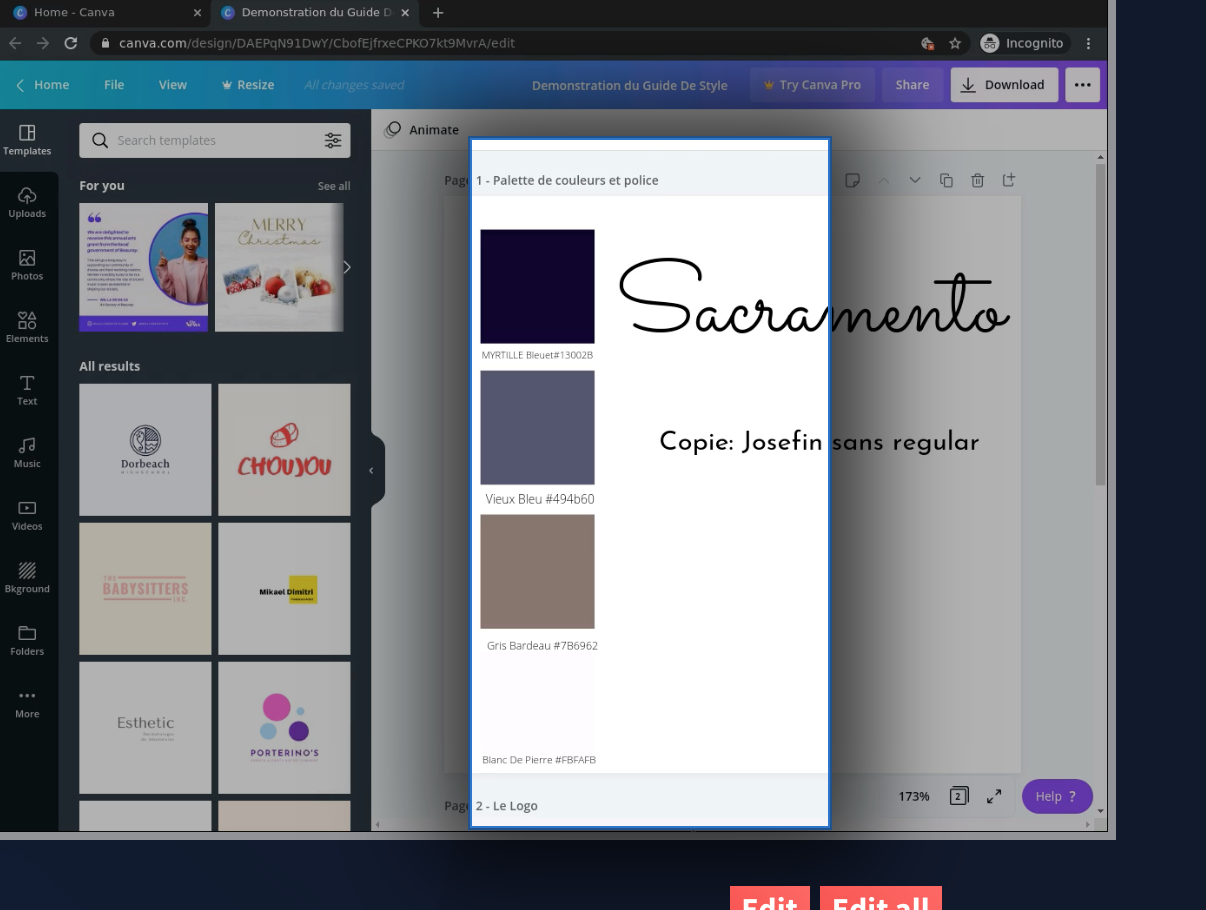Open the More sidebar options
This screenshot has height=910, width=1206.
coord(27,702)
